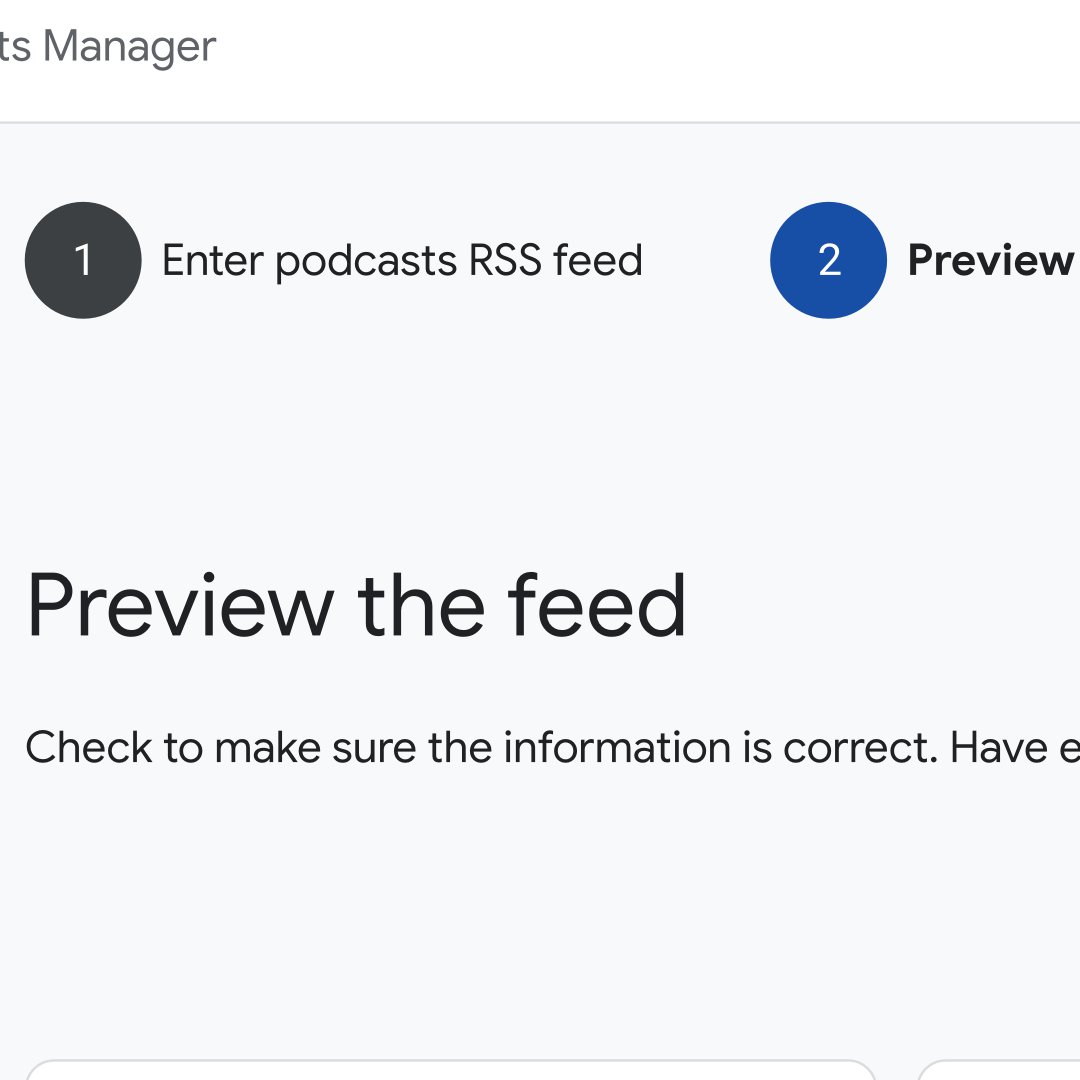Click the Check to make sure description text
The width and height of the screenshot is (1080, 1080).
point(552,748)
